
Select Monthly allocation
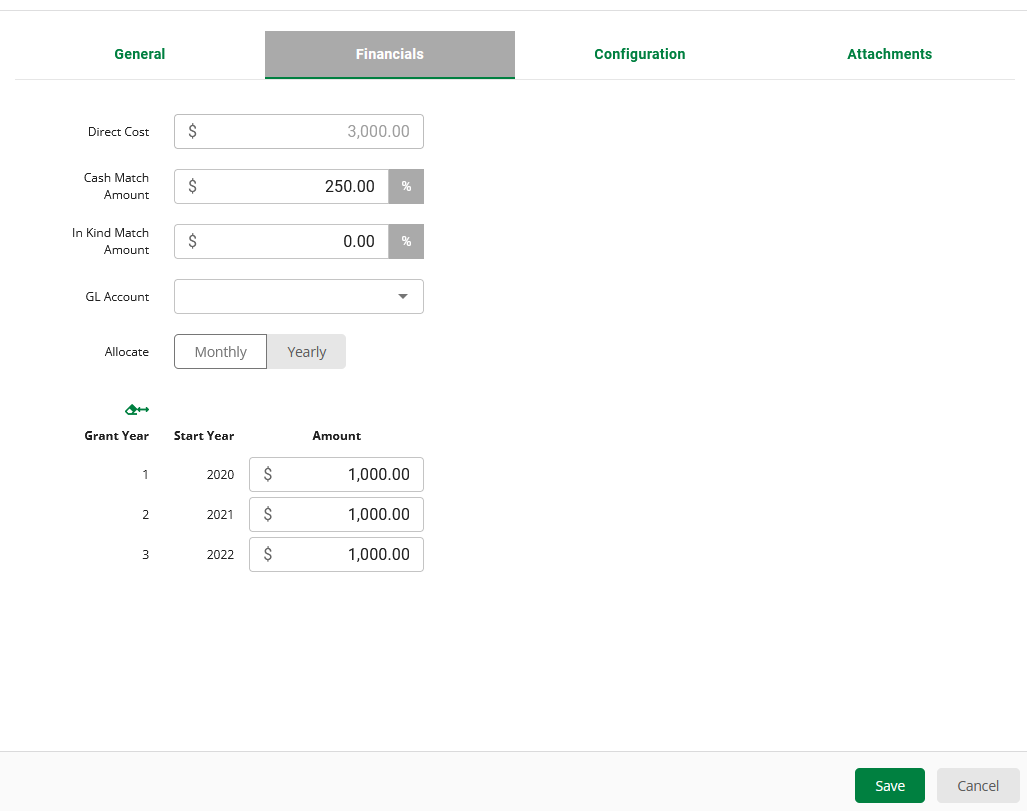221,352
